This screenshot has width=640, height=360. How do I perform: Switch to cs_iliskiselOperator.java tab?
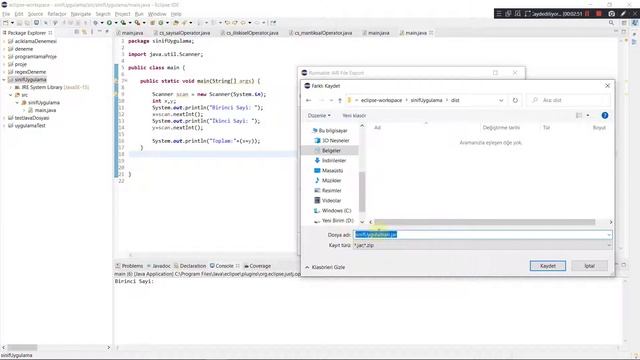tap(250, 33)
